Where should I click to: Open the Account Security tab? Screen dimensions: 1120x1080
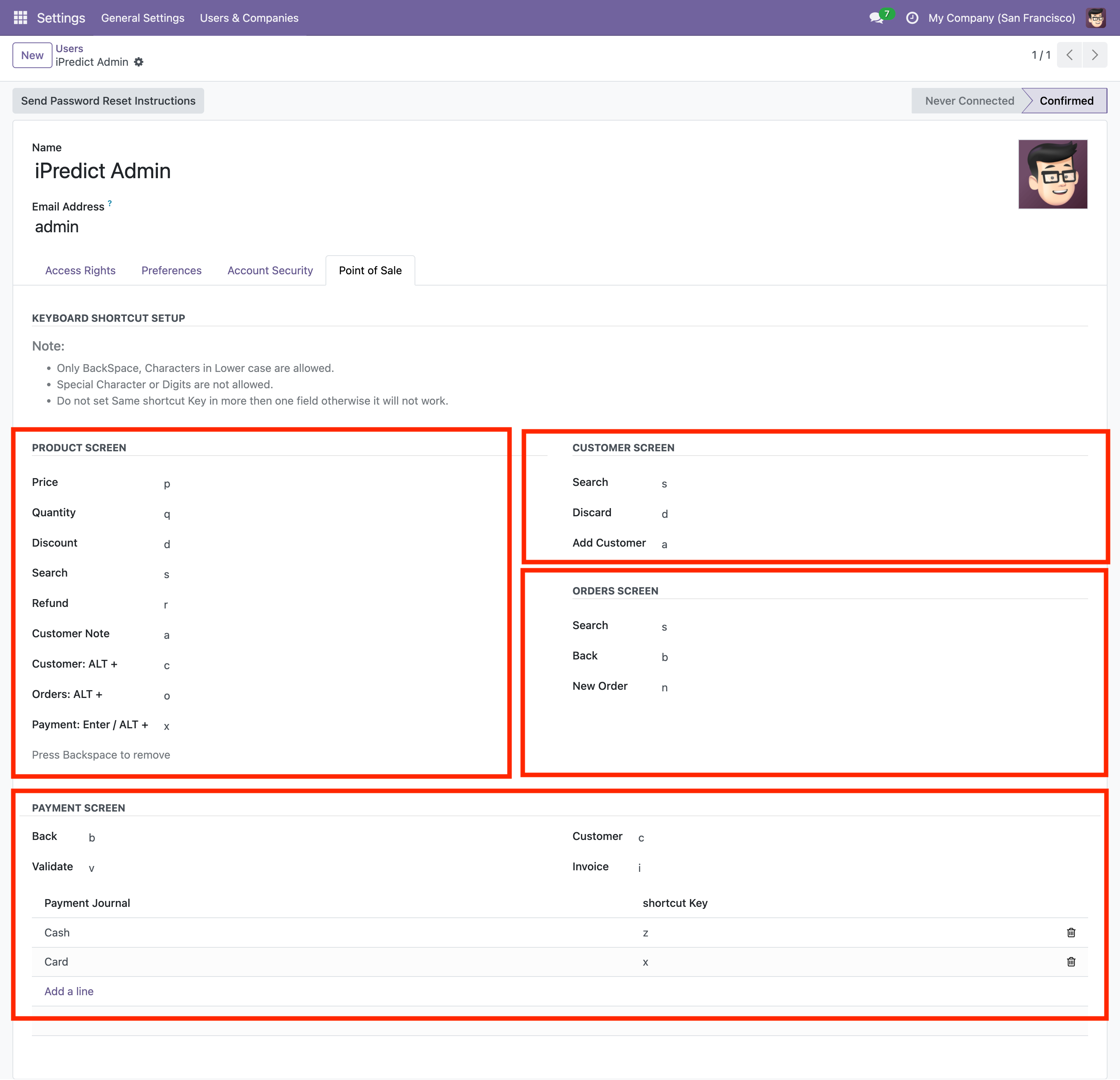pyautogui.click(x=270, y=270)
